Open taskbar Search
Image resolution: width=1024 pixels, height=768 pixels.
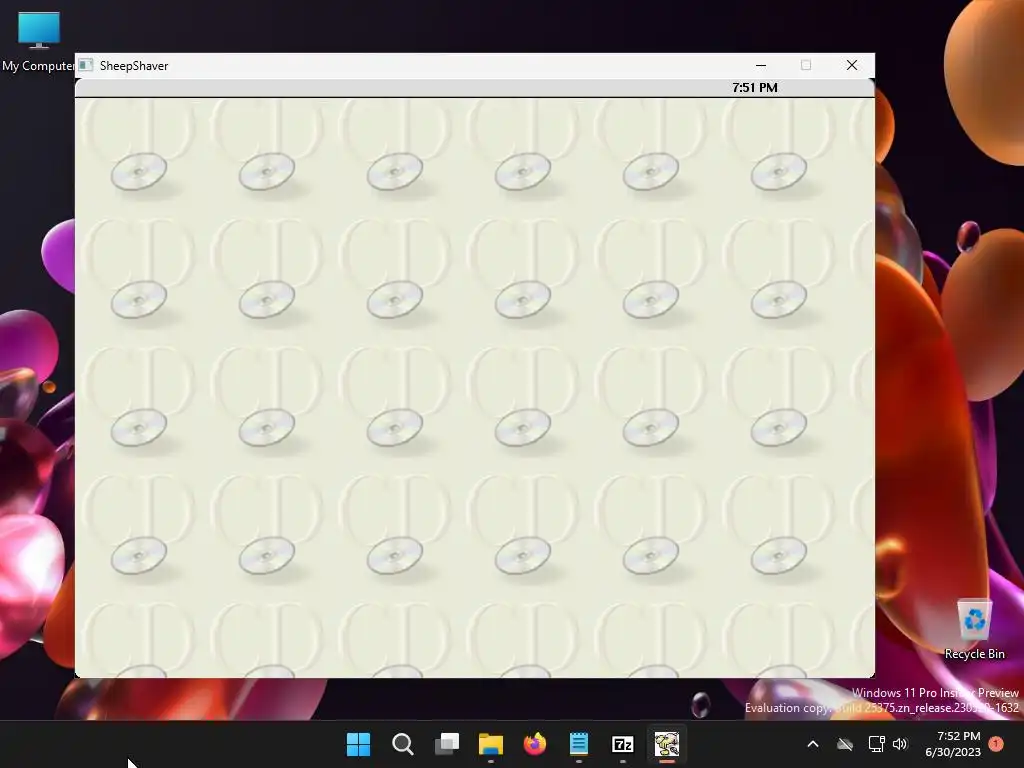402,744
